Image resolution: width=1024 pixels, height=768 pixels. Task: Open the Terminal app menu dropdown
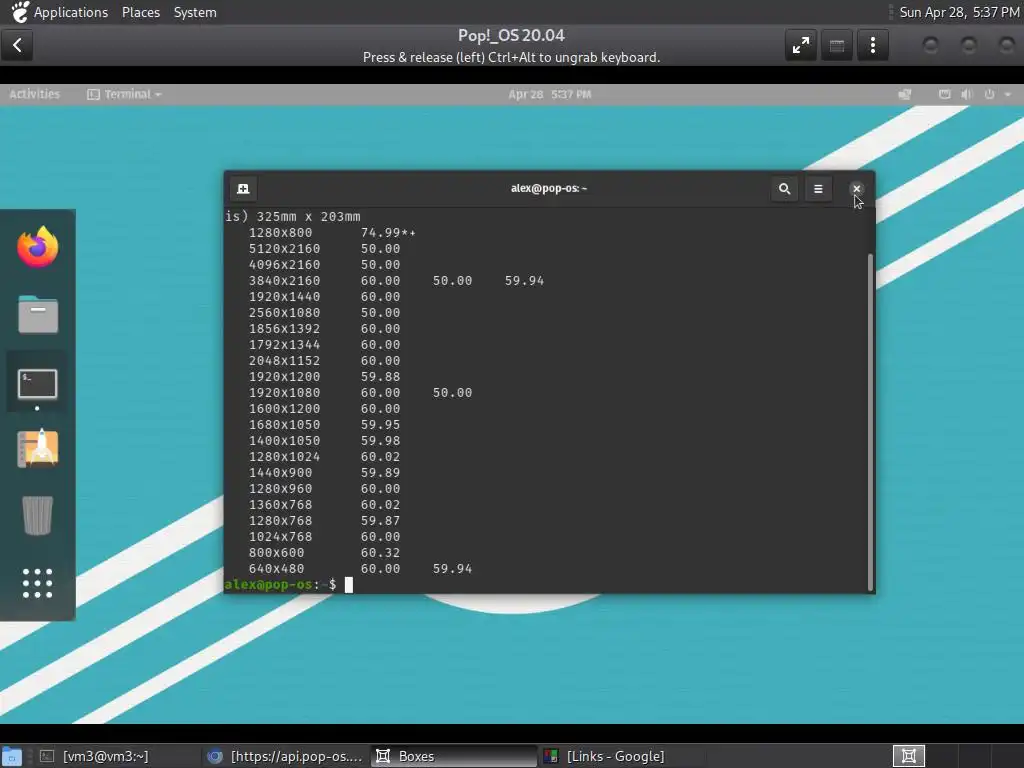(124, 94)
